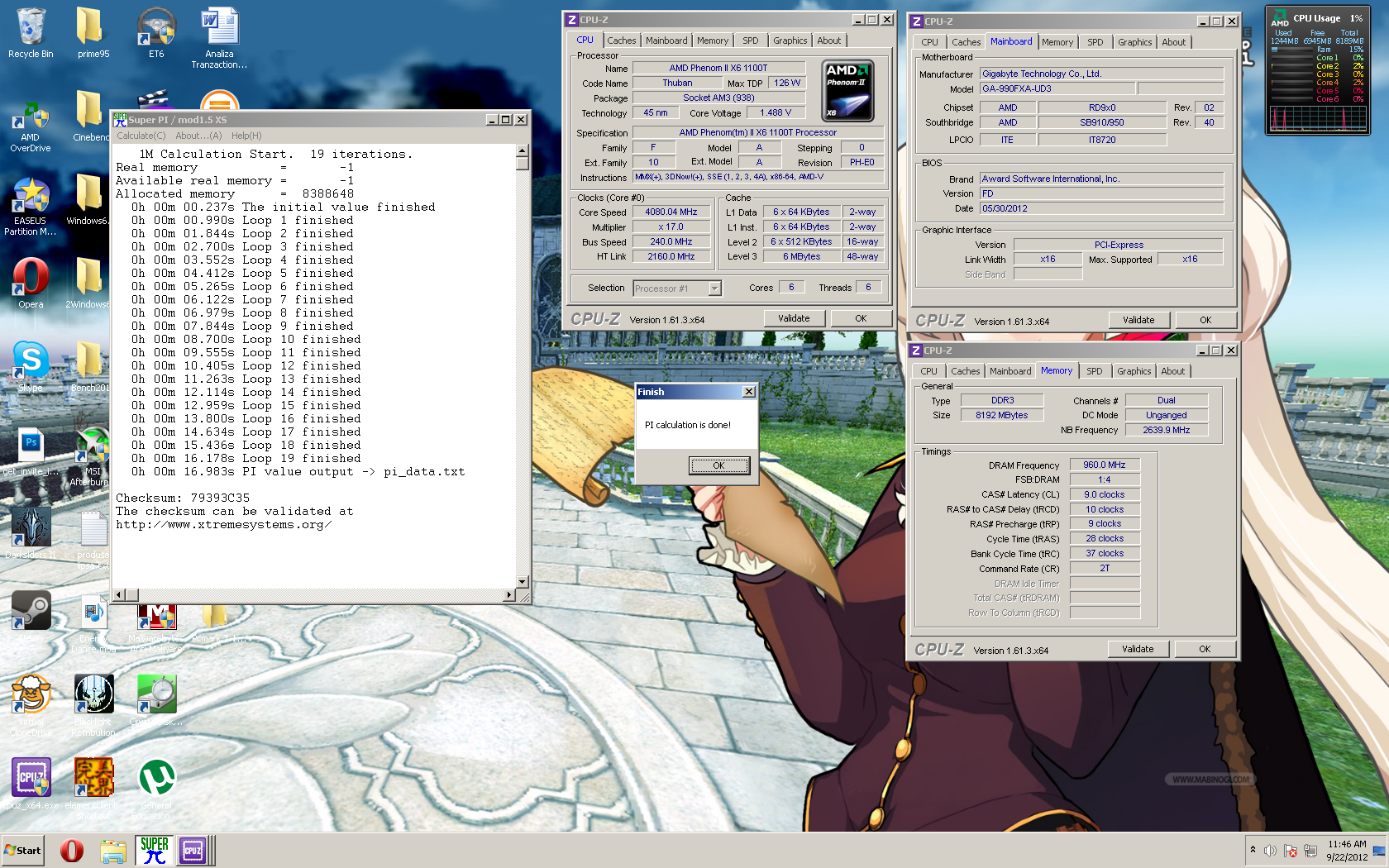This screenshot has width=1389, height=868.
Task: Open the Steam desktop icon
Action: coord(31,617)
